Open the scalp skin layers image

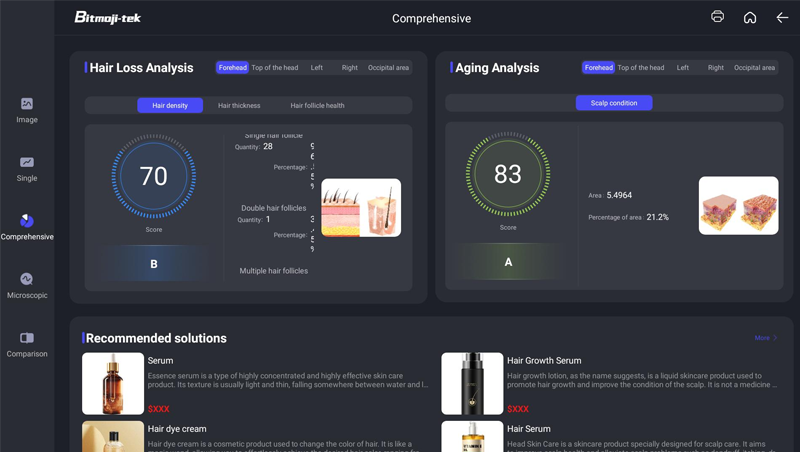point(738,206)
